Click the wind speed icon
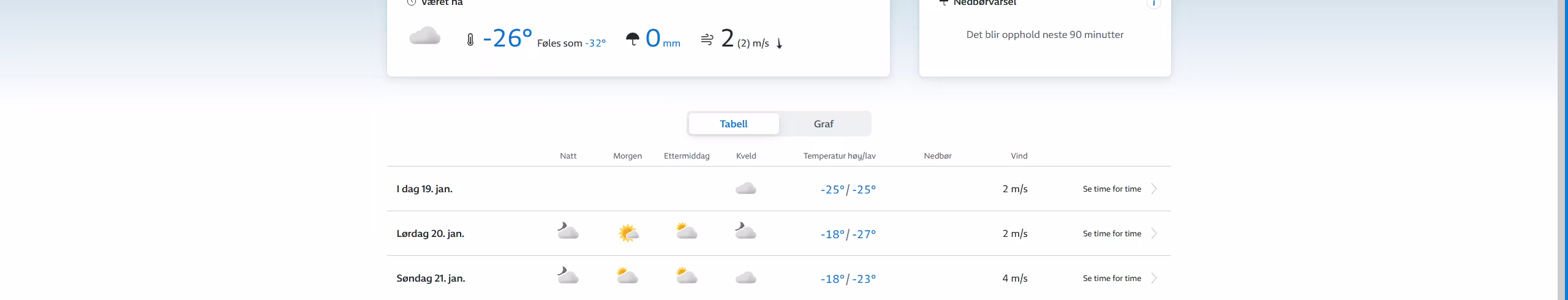 point(707,40)
